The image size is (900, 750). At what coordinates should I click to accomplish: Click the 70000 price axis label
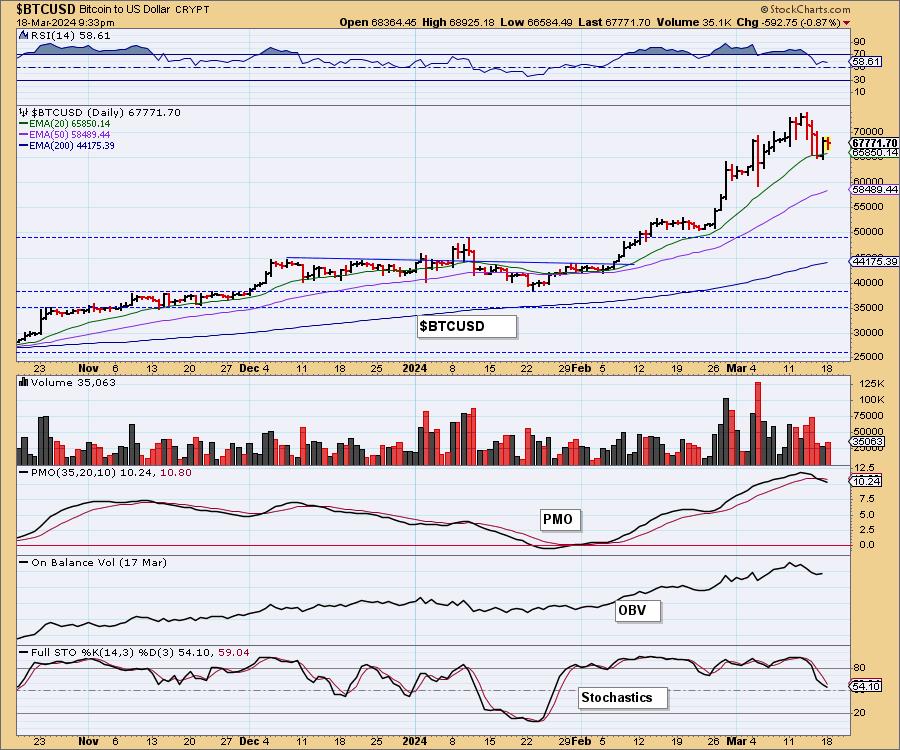(869, 131)
